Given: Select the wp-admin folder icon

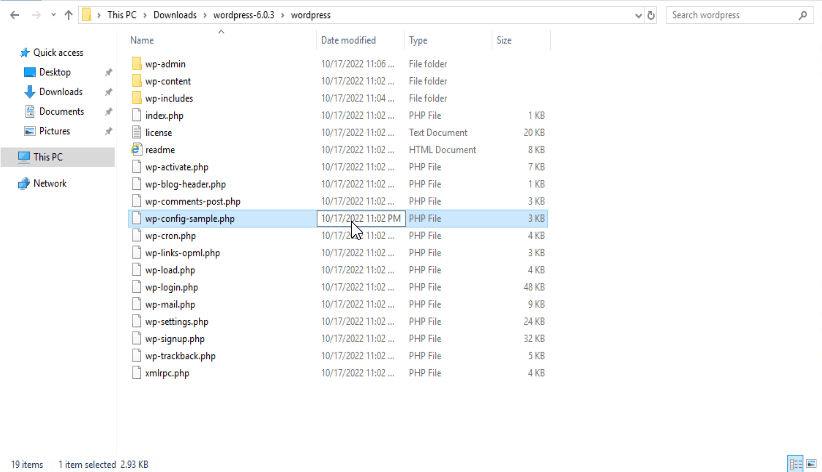Looking at the screenshot, I should (x=136, y=64).
